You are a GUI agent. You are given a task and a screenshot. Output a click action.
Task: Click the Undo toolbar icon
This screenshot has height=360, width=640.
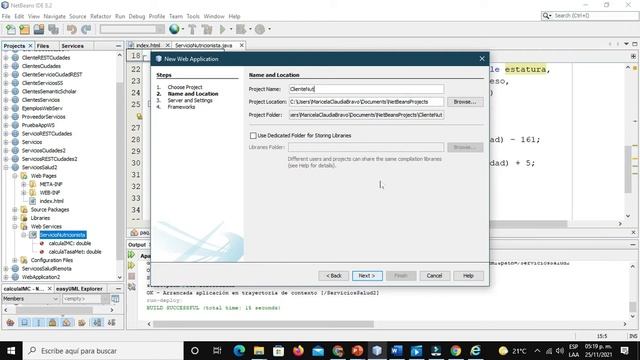[x=72, y=29]
